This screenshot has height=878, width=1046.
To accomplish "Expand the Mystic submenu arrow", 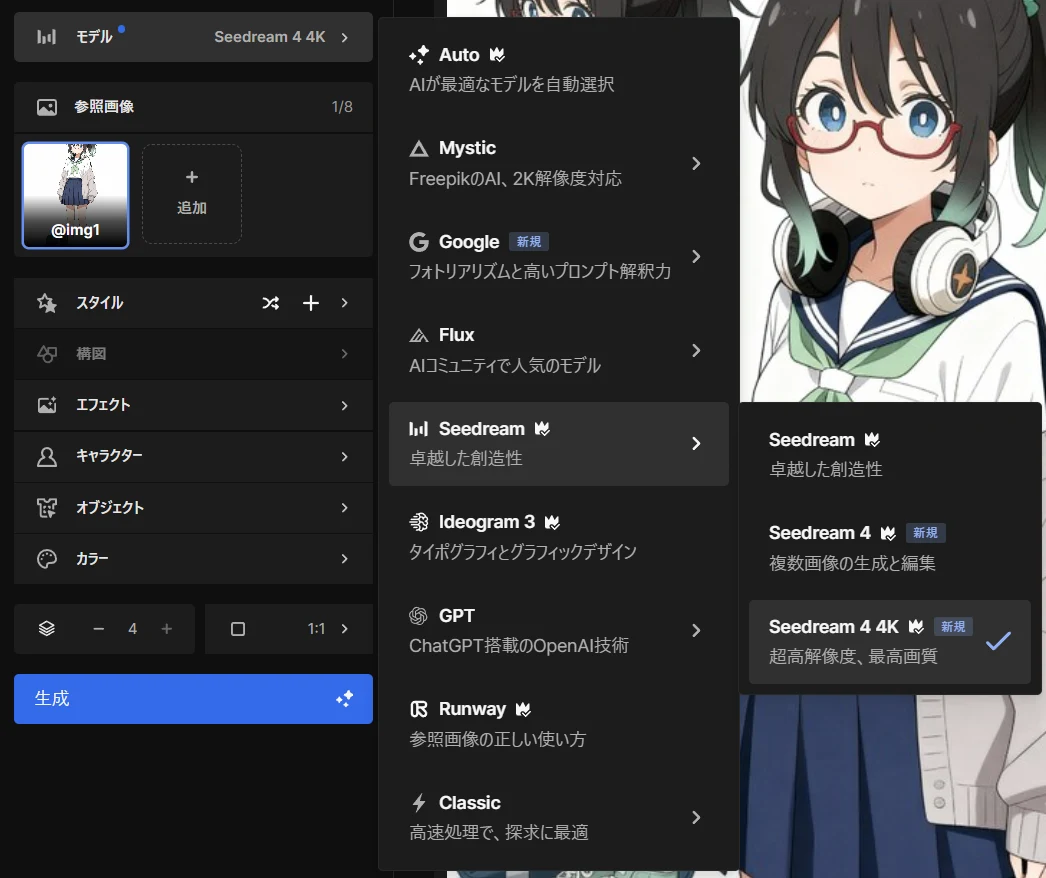I will [x=696, y=163].
